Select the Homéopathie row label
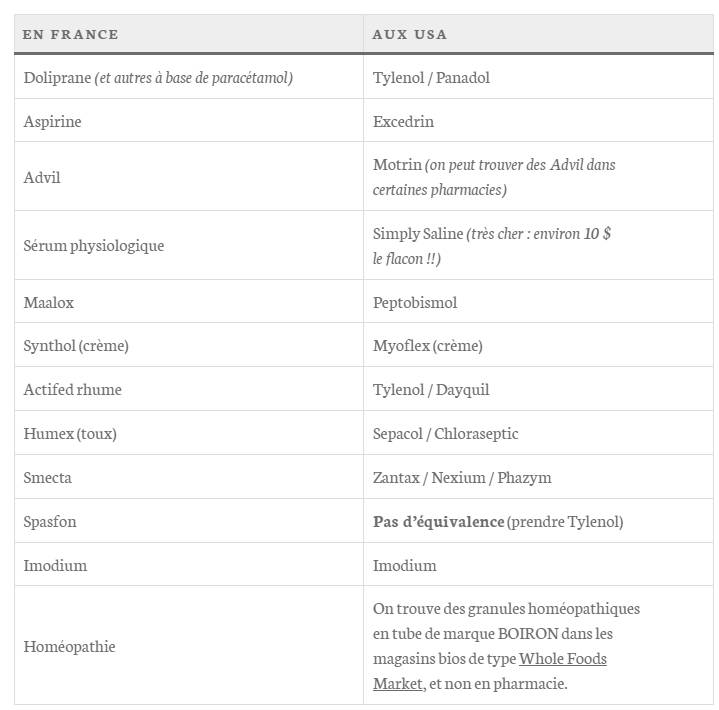Screen dimensions: 719x710 (69, 647)
